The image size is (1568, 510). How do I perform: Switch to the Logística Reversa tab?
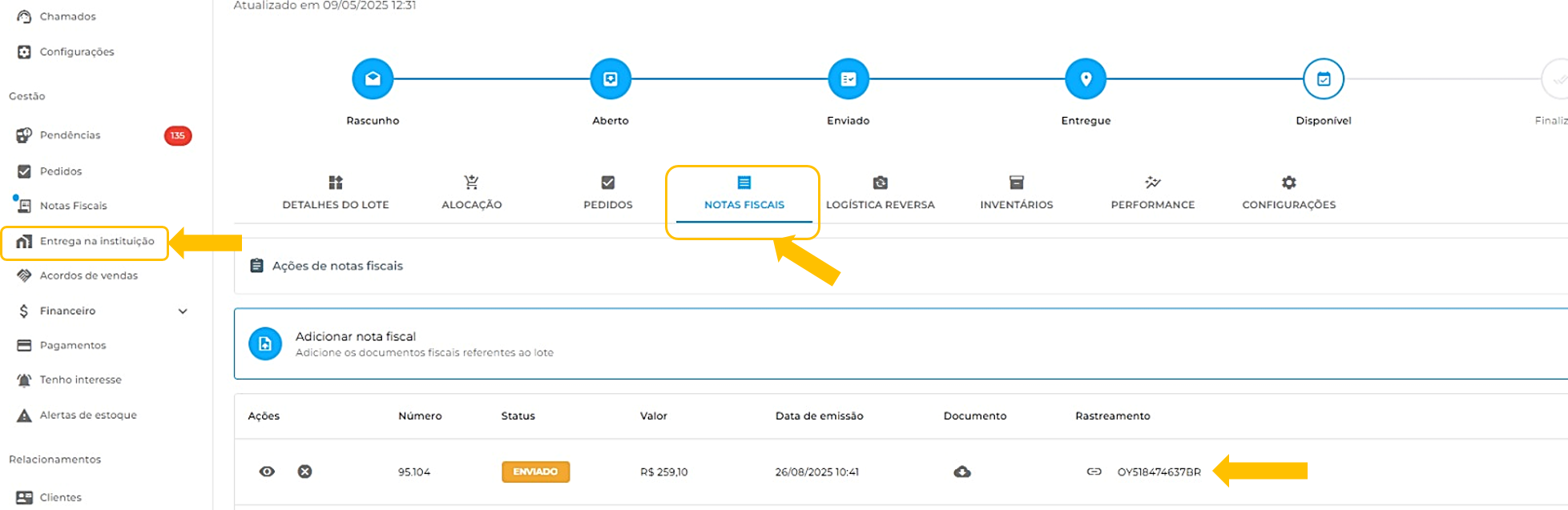click(x=880, y=194)
